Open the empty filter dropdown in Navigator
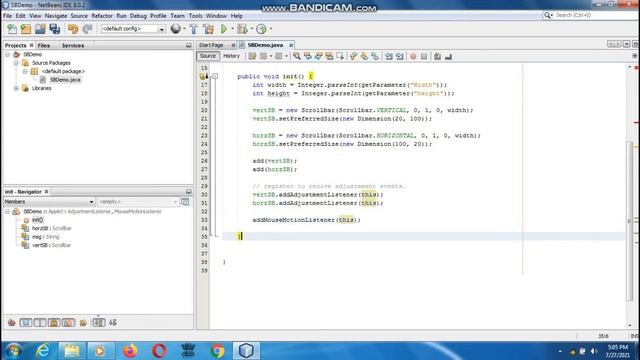This screenshot has height=360, width=640. click(x=138, y=202)
